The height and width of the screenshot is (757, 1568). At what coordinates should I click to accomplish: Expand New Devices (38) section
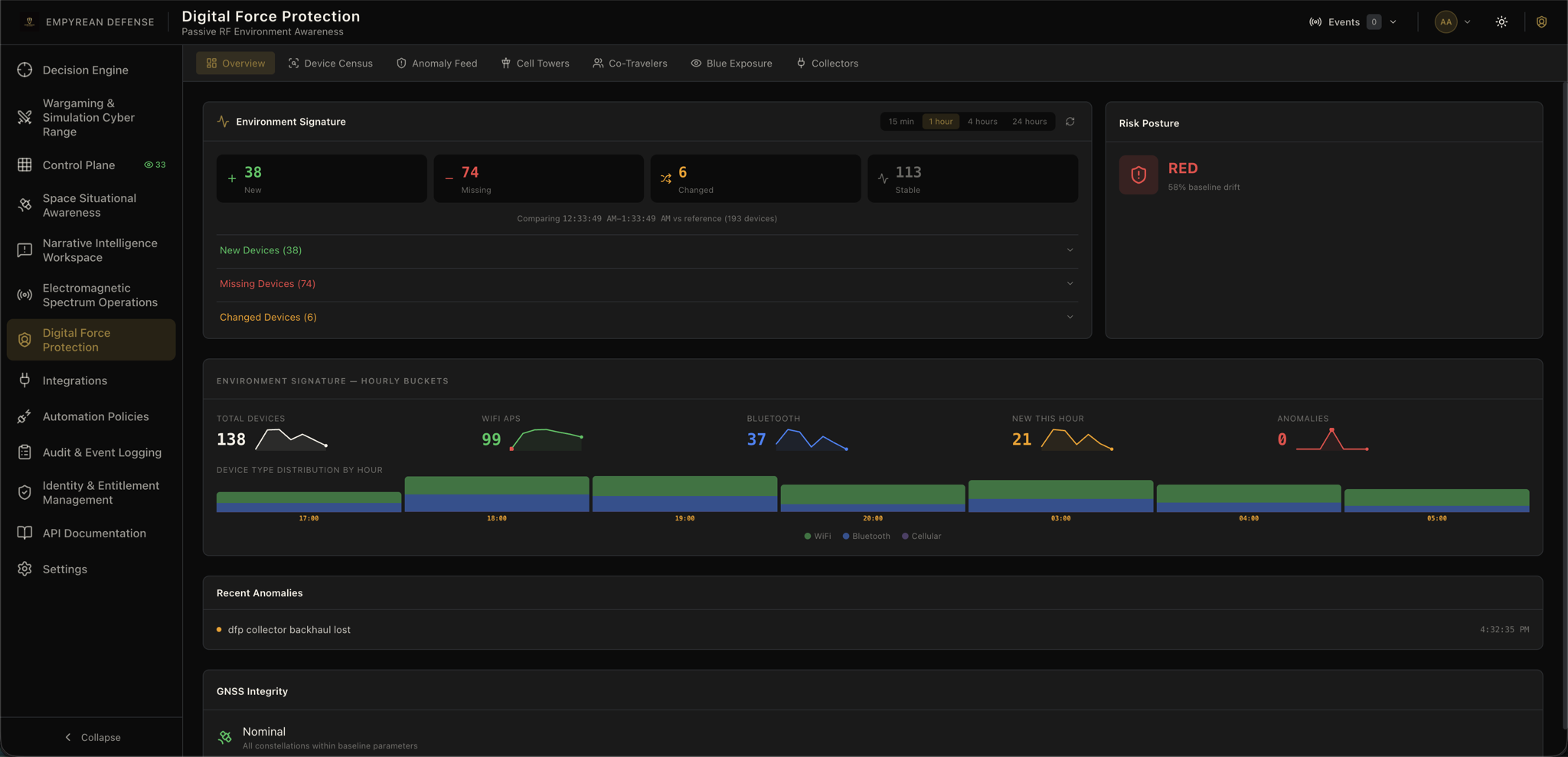647,250
